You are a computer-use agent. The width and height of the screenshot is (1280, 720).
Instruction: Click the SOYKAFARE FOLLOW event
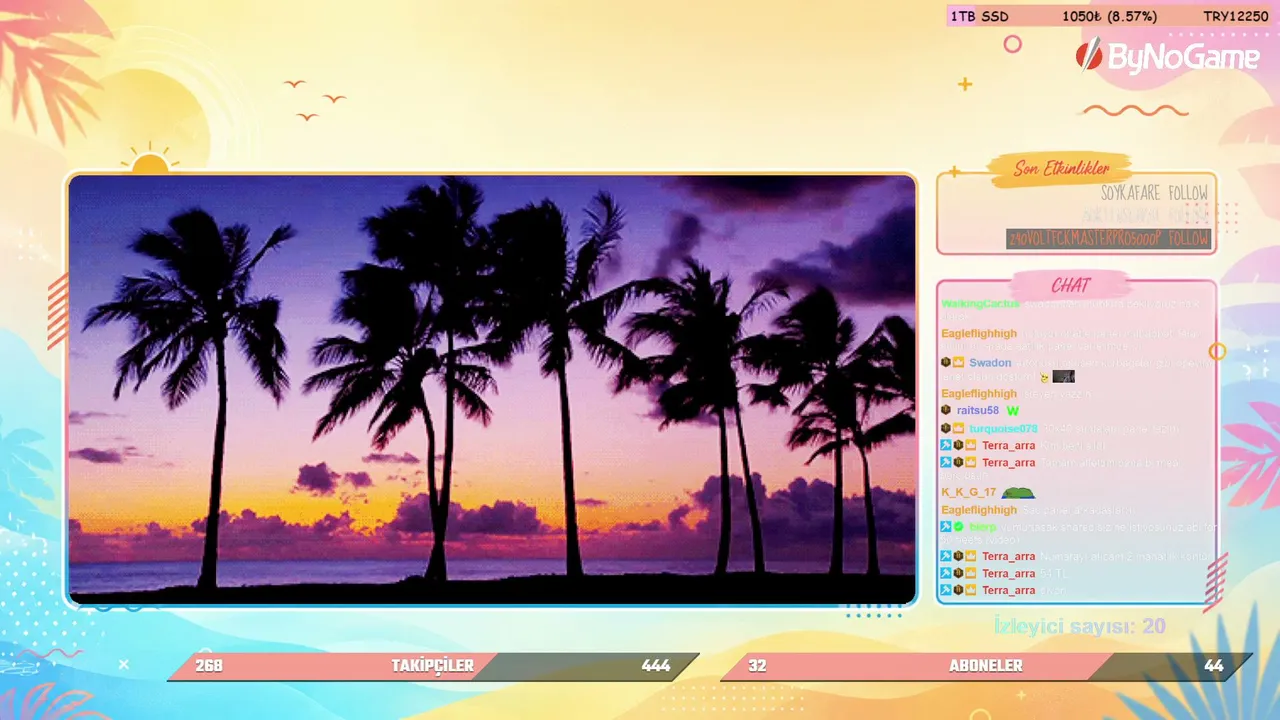point(1154,193)
